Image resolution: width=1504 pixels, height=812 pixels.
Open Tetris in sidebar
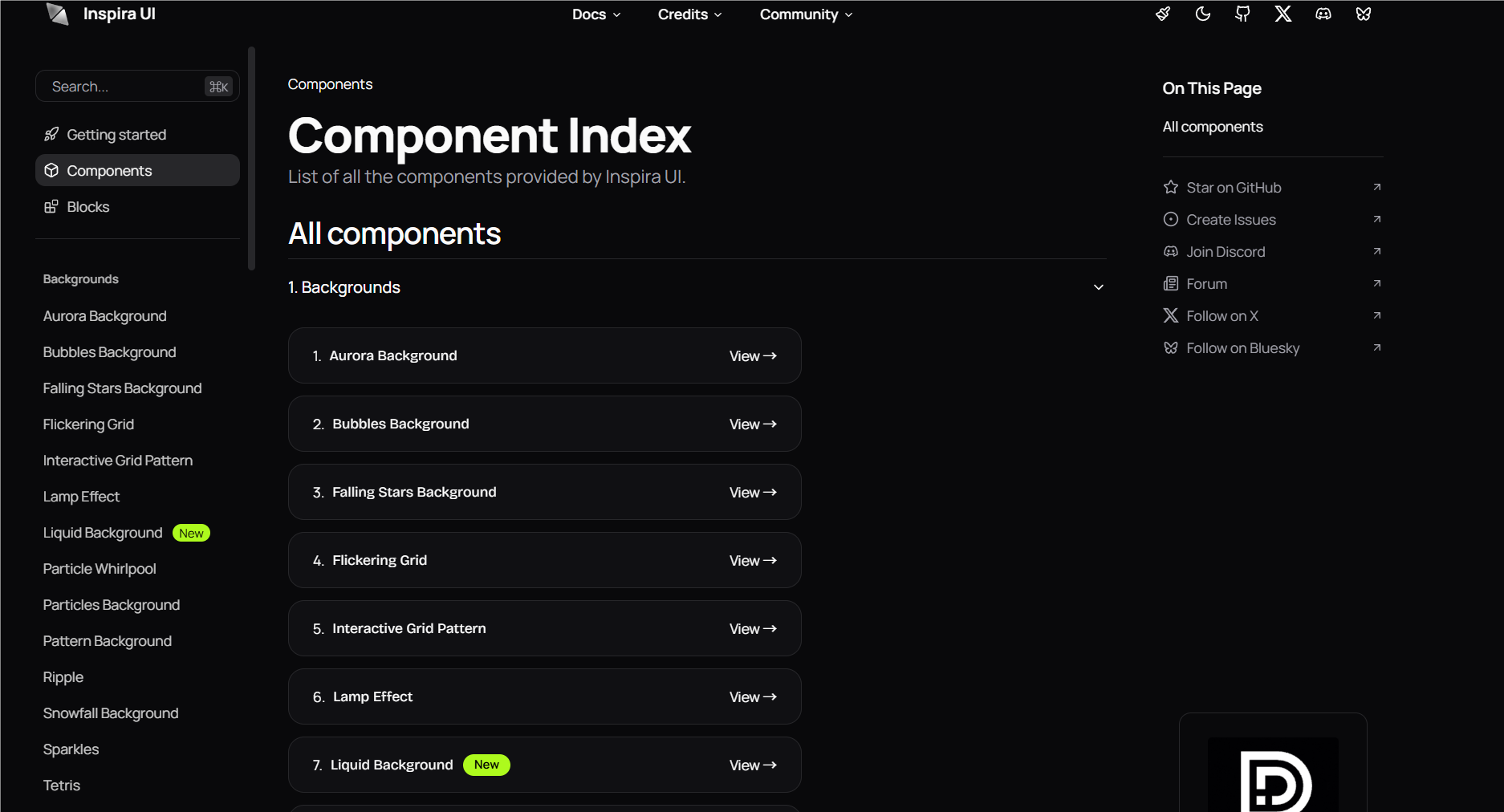click(62, 786)
